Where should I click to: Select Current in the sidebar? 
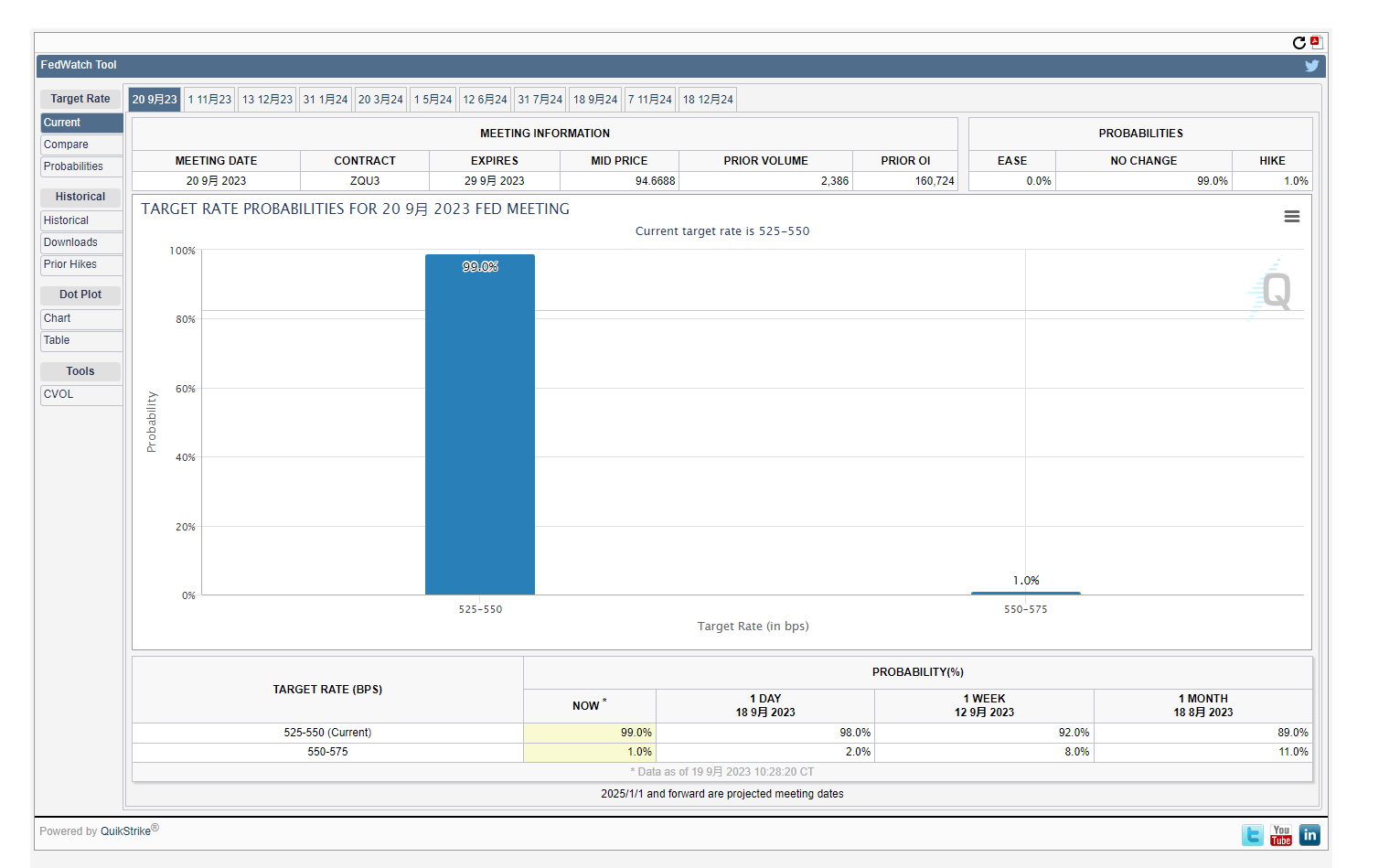click(81, 123)
